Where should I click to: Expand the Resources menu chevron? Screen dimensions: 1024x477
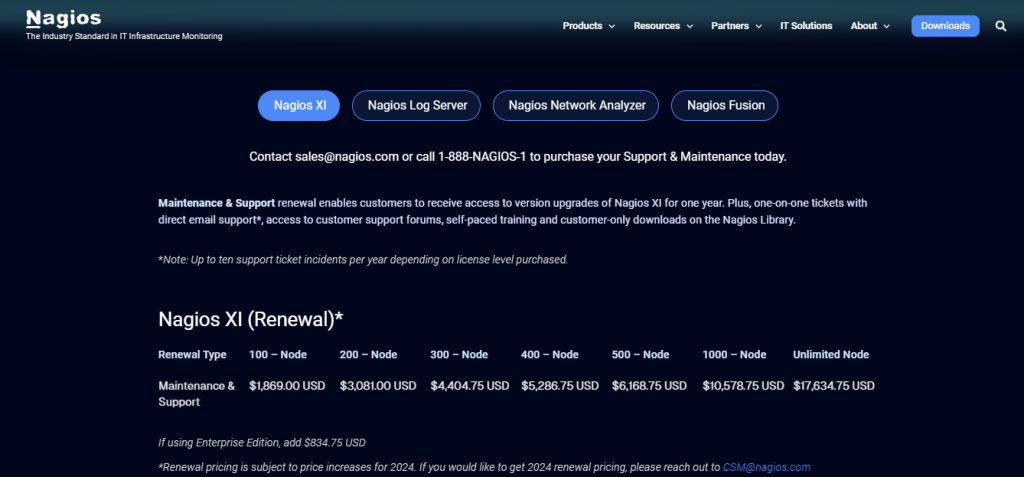[690, 27]
